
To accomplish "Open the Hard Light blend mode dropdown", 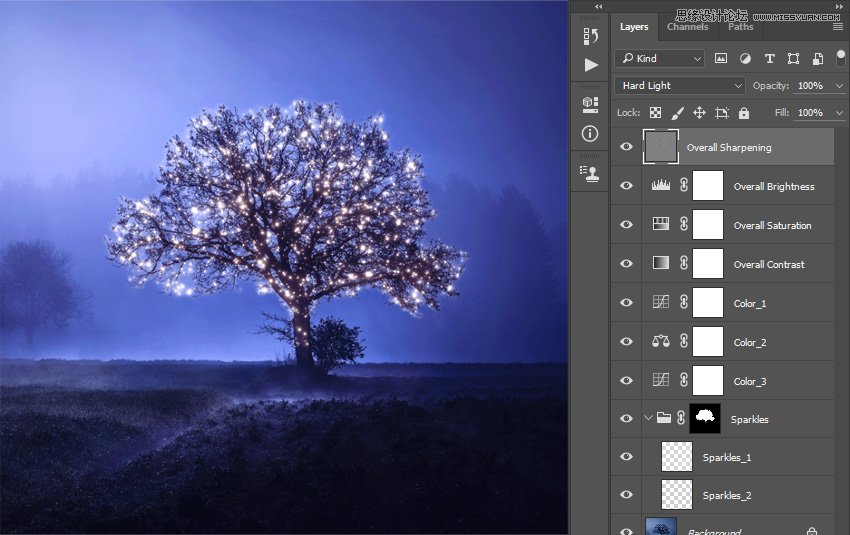I will point(680,86).
